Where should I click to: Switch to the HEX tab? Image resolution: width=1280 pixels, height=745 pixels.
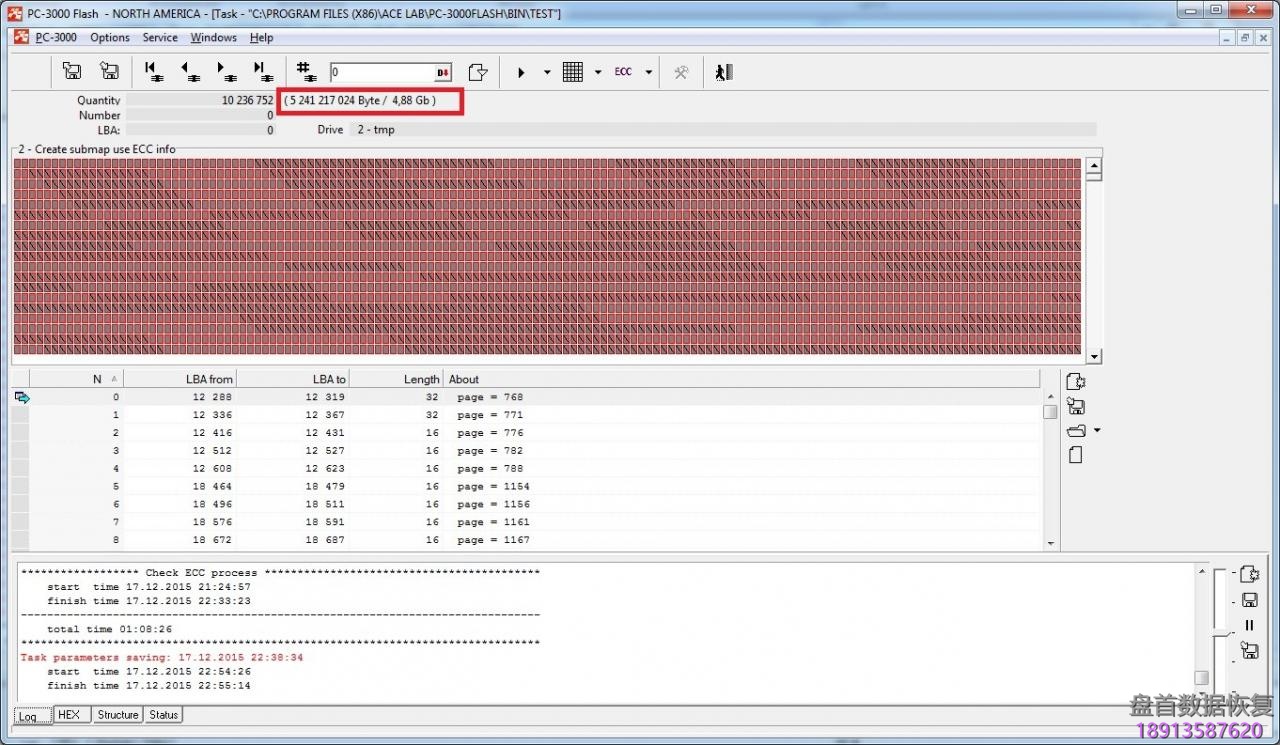pyautogui.click(x=68, y=715)
